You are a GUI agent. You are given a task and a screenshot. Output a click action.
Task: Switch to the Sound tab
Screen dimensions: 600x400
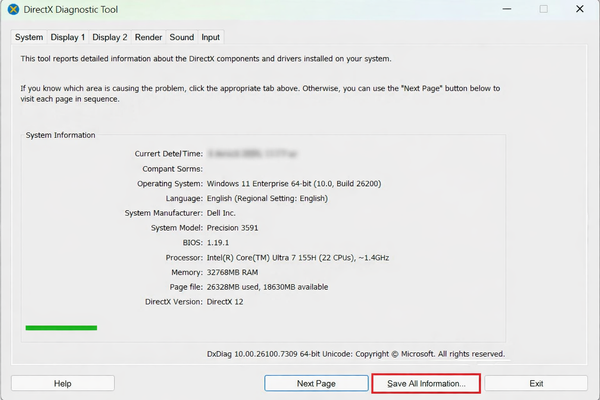coord(181,37)
